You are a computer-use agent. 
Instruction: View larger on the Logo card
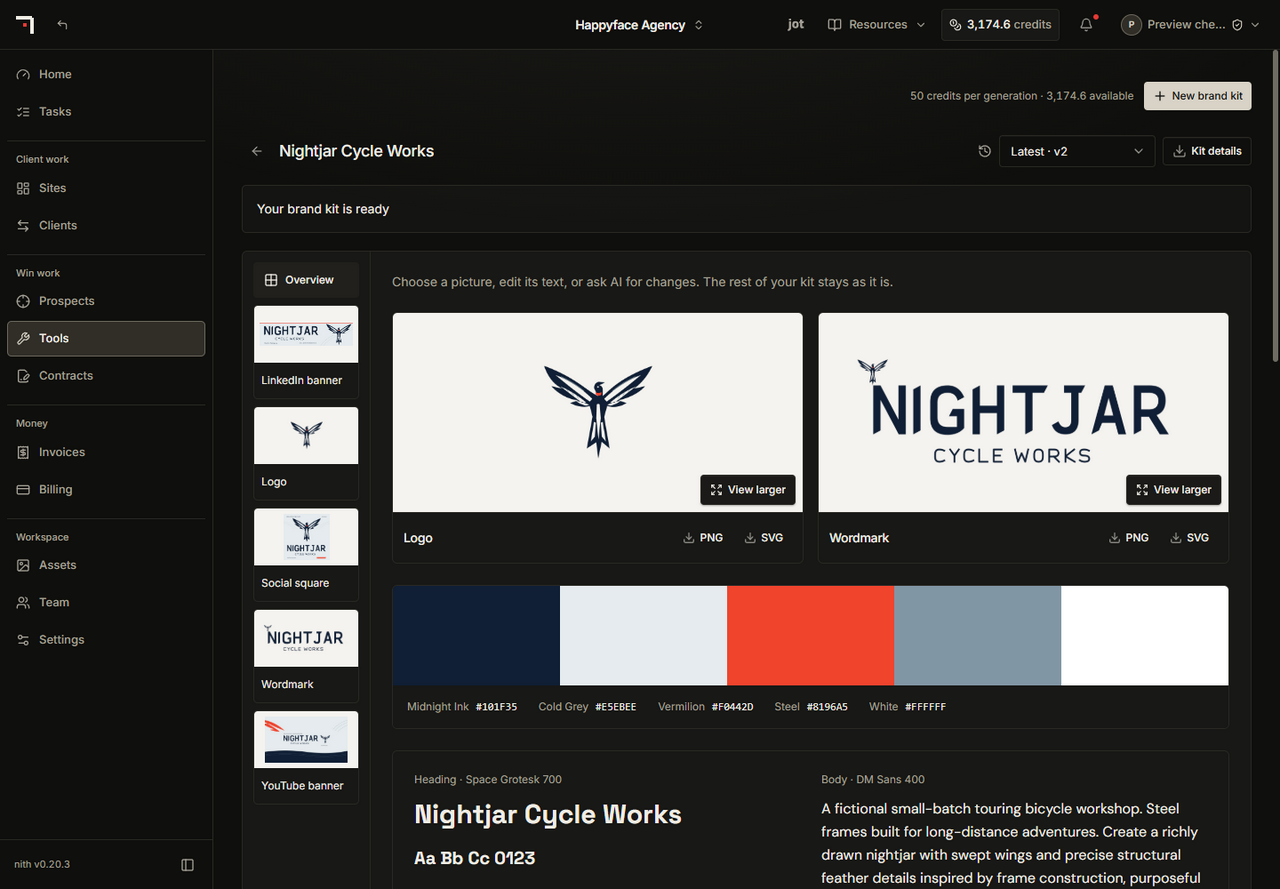[748, 490]
